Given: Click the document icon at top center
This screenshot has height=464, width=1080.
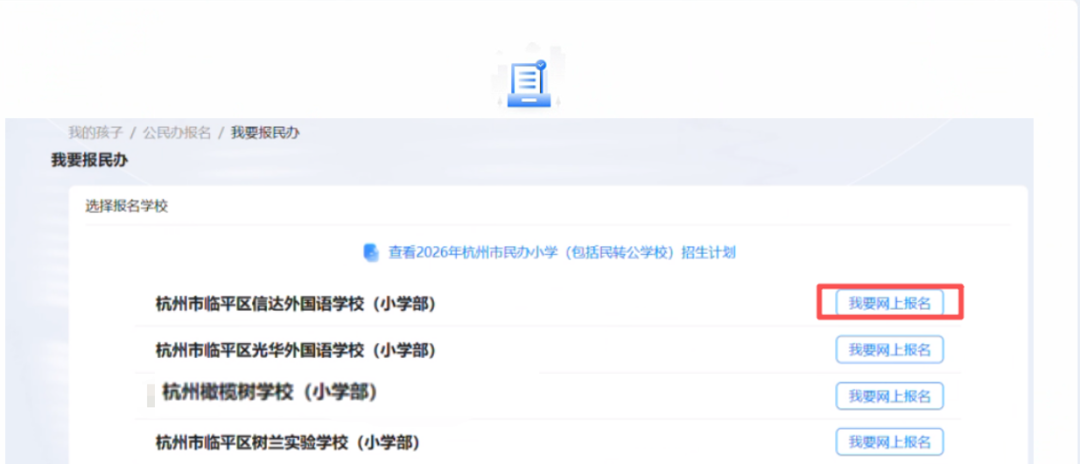Looking at the screenshot, I should pos(528,83).
